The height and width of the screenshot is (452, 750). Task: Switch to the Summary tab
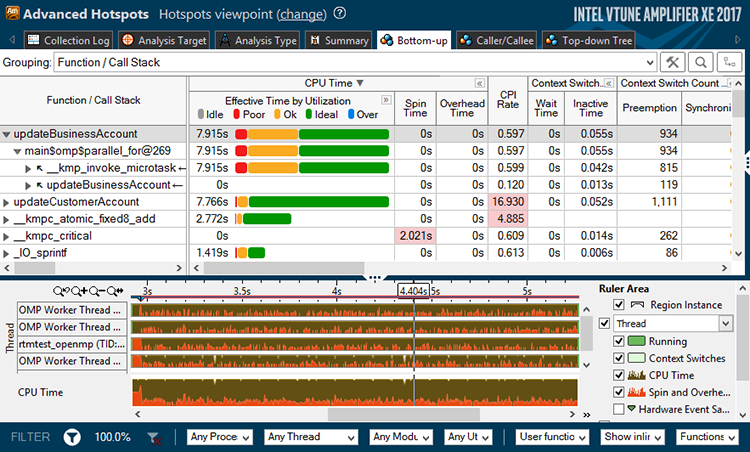(x=338, y=40)
